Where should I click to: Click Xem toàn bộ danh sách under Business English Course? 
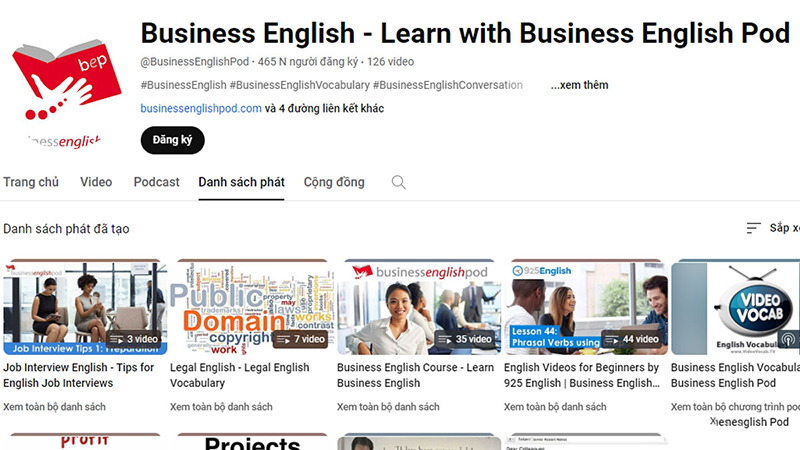388,407
